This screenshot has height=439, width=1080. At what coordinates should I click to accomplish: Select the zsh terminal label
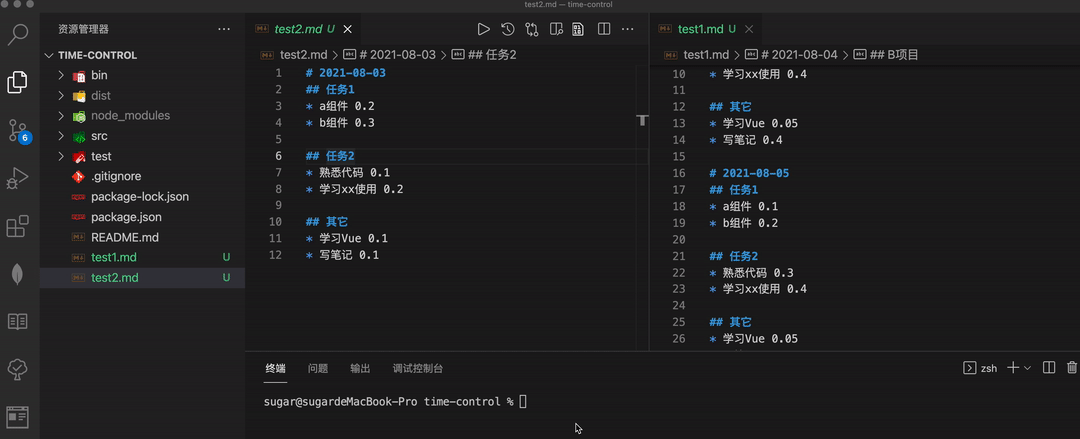pyautogui.click(x=980, y=368)
